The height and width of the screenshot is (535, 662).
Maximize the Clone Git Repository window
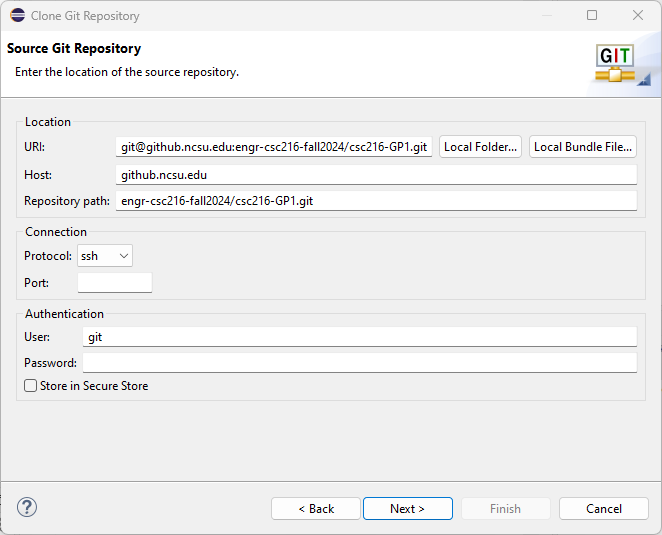[x=592, y=15]
